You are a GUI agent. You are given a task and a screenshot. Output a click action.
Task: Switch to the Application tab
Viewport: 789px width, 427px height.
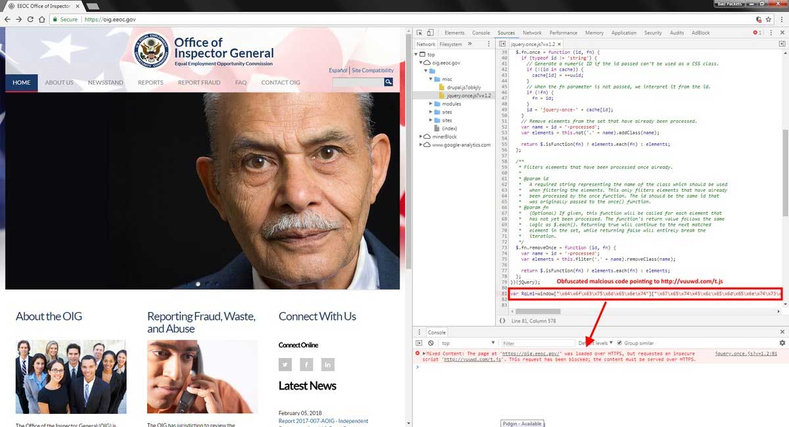click(624, 33)
